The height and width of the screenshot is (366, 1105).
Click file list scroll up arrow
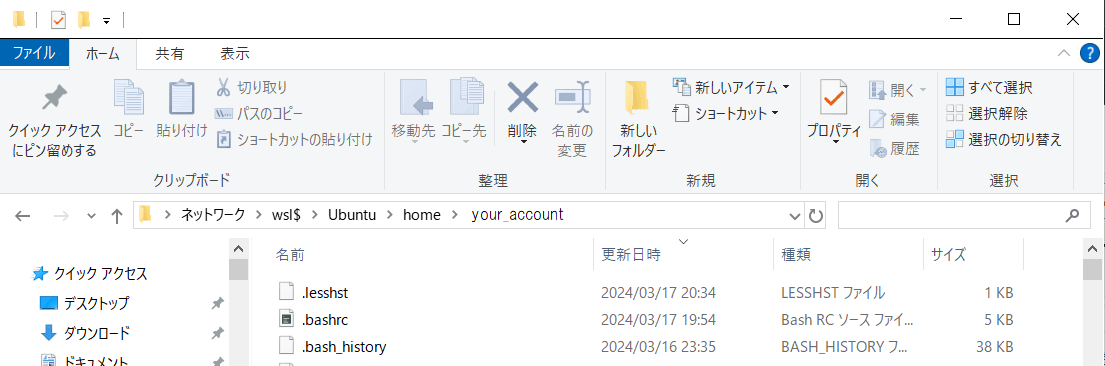pyautogui.click(x=1092, y=250)
